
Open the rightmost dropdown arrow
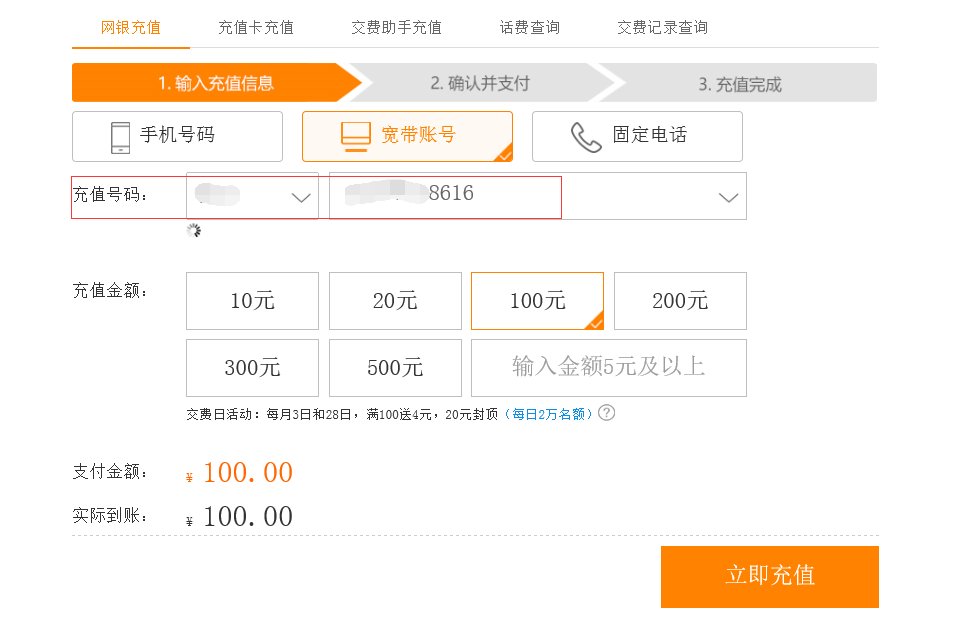pos(727,197)
